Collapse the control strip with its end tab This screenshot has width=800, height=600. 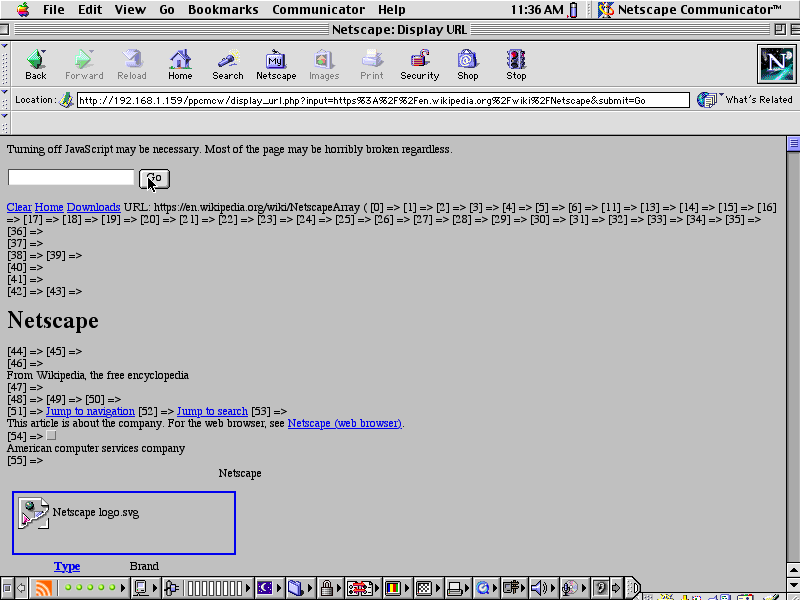(x=633, y=588)
